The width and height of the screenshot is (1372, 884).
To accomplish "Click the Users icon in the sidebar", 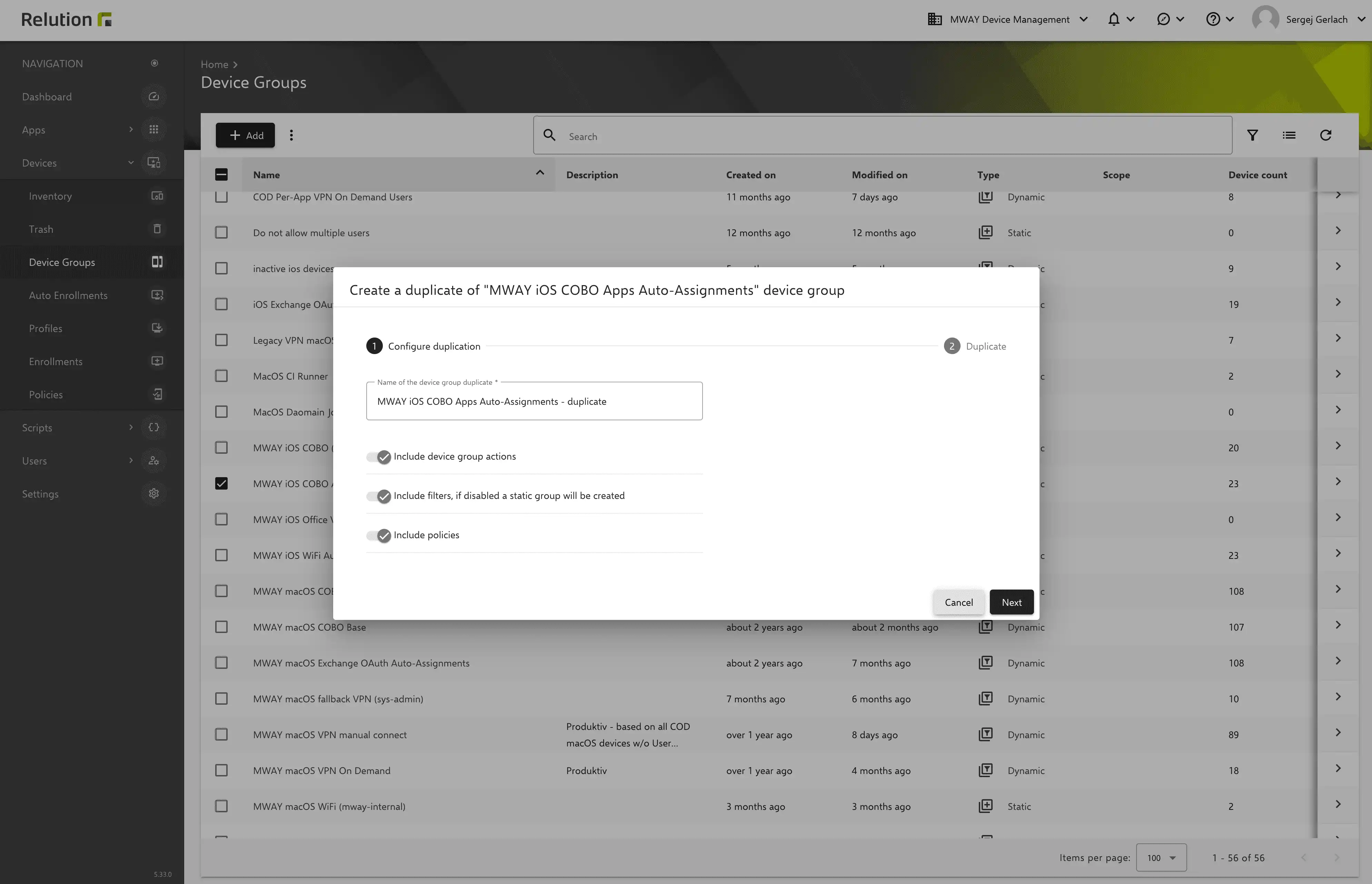I will click(x=154, y=460).
